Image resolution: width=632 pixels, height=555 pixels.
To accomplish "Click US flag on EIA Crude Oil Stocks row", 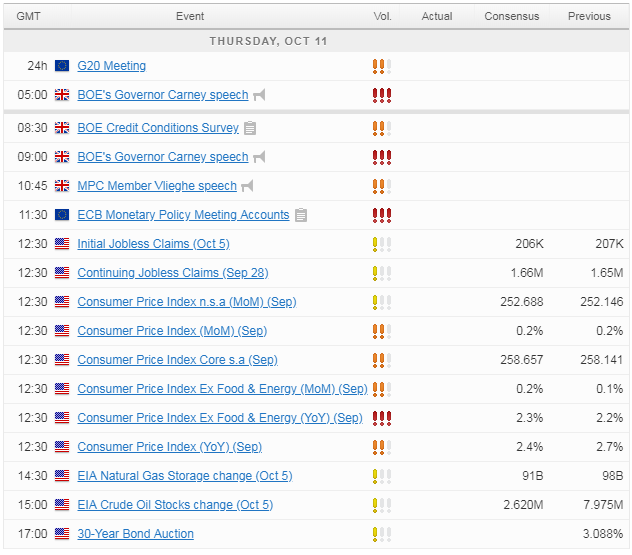I will (62, 505).
